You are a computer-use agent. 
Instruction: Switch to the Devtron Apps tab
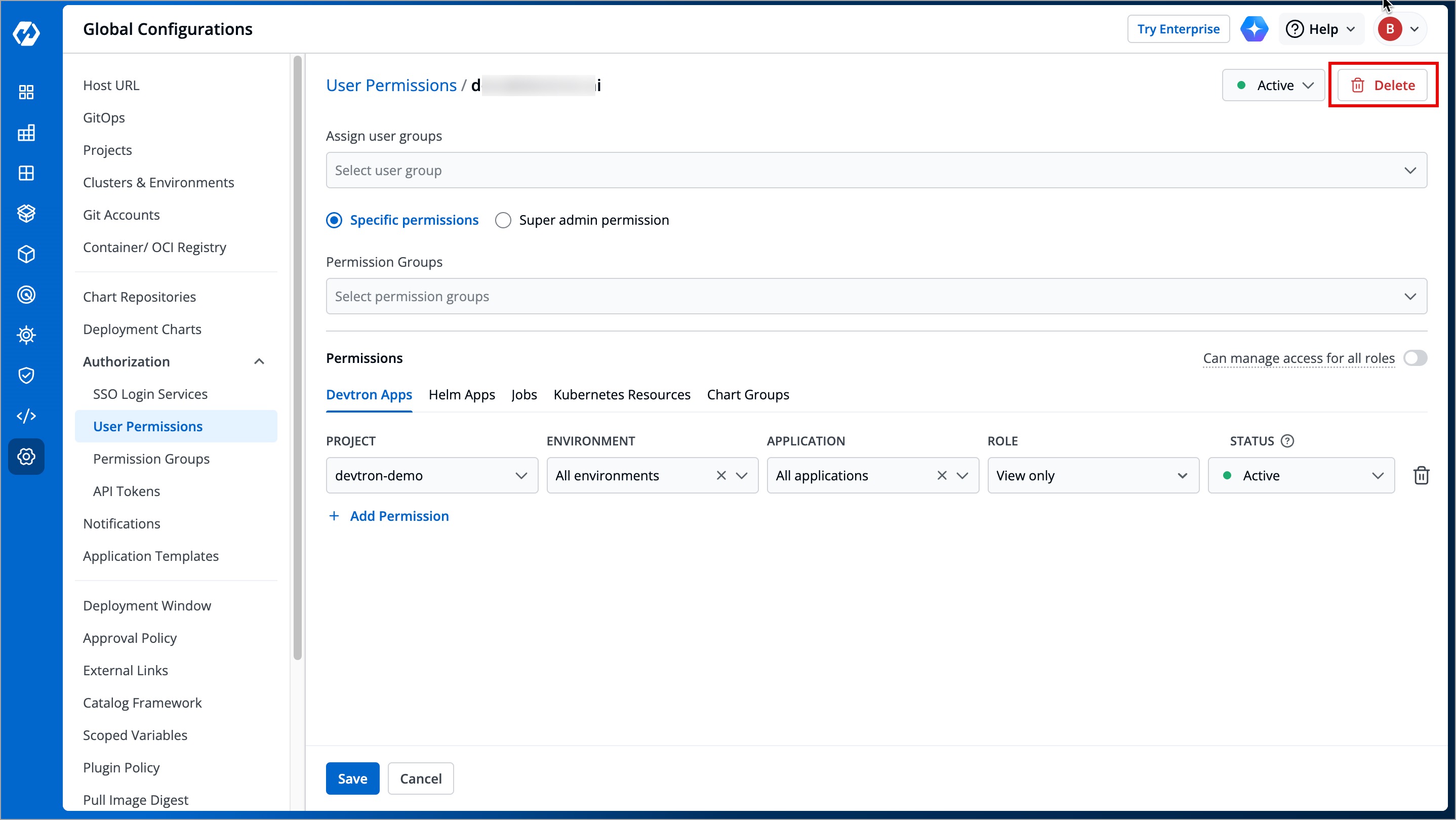(369, 394)
